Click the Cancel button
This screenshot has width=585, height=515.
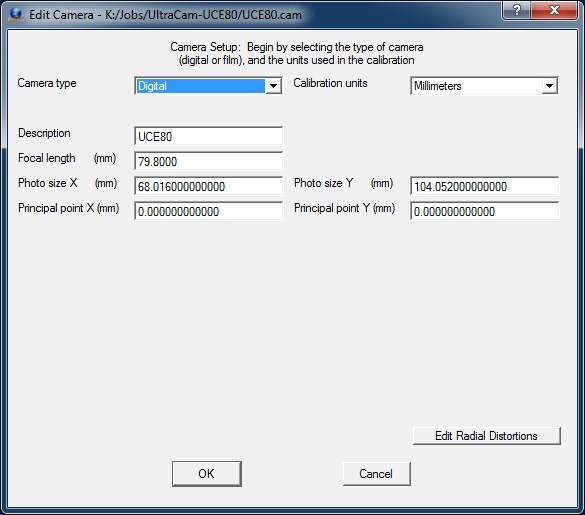coord(376,474)
